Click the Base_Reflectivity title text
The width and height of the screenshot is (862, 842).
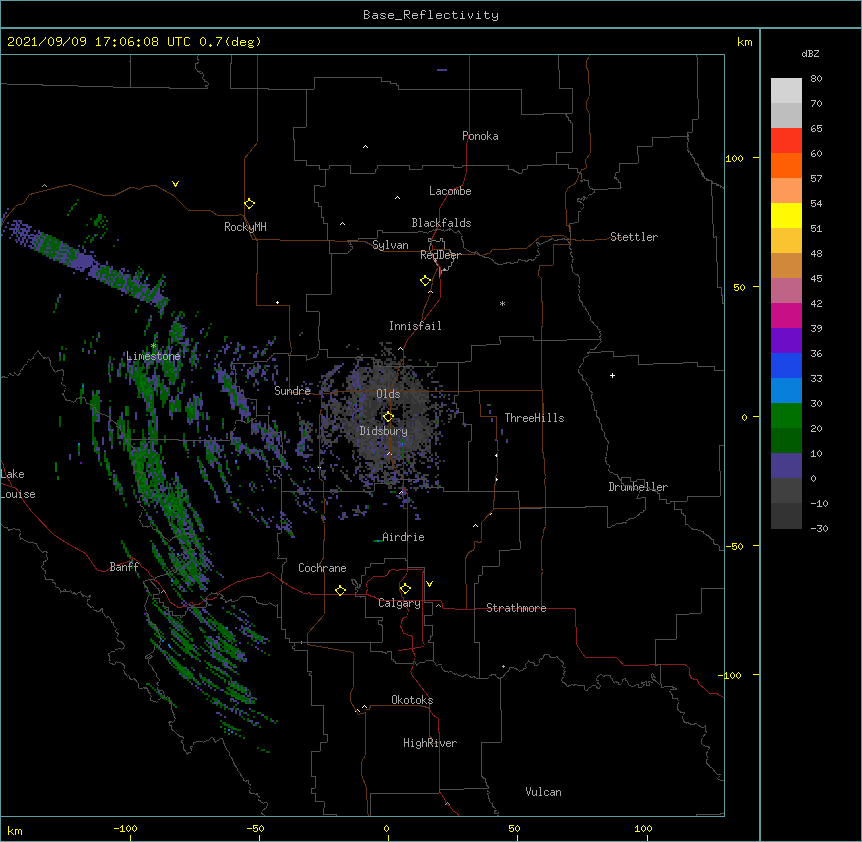[x=431, y=15]
